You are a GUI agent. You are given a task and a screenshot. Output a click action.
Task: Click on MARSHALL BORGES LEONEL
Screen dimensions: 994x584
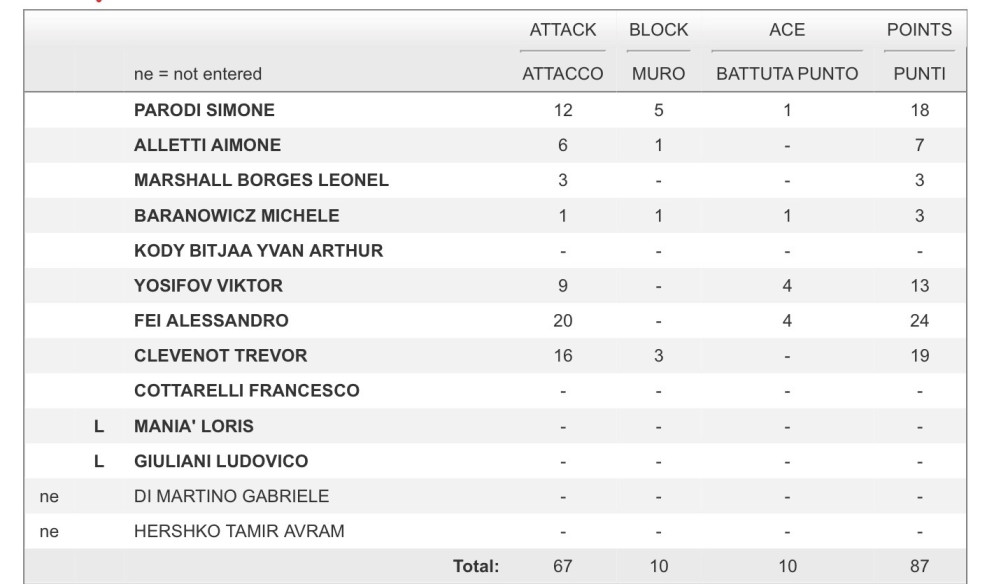(x=261, y=181)
